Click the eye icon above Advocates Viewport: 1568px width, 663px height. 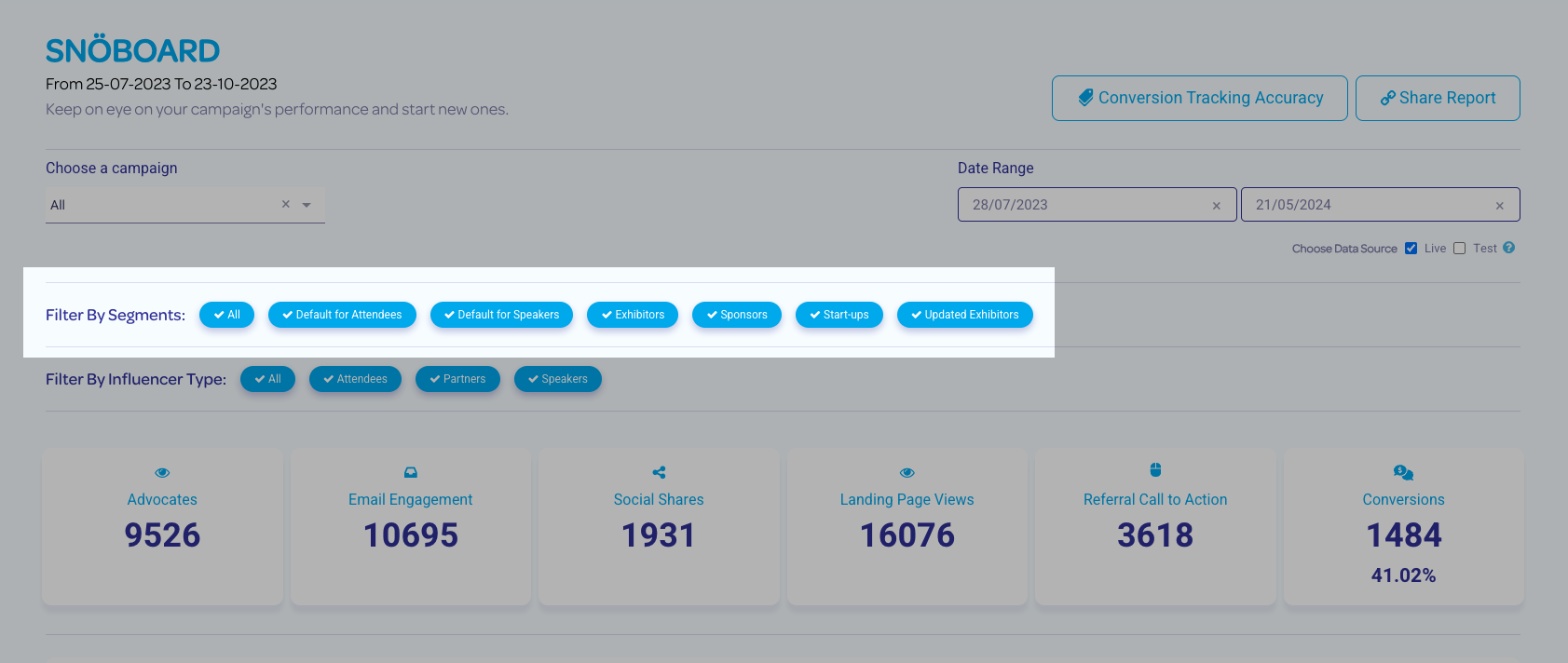point(162,473)
